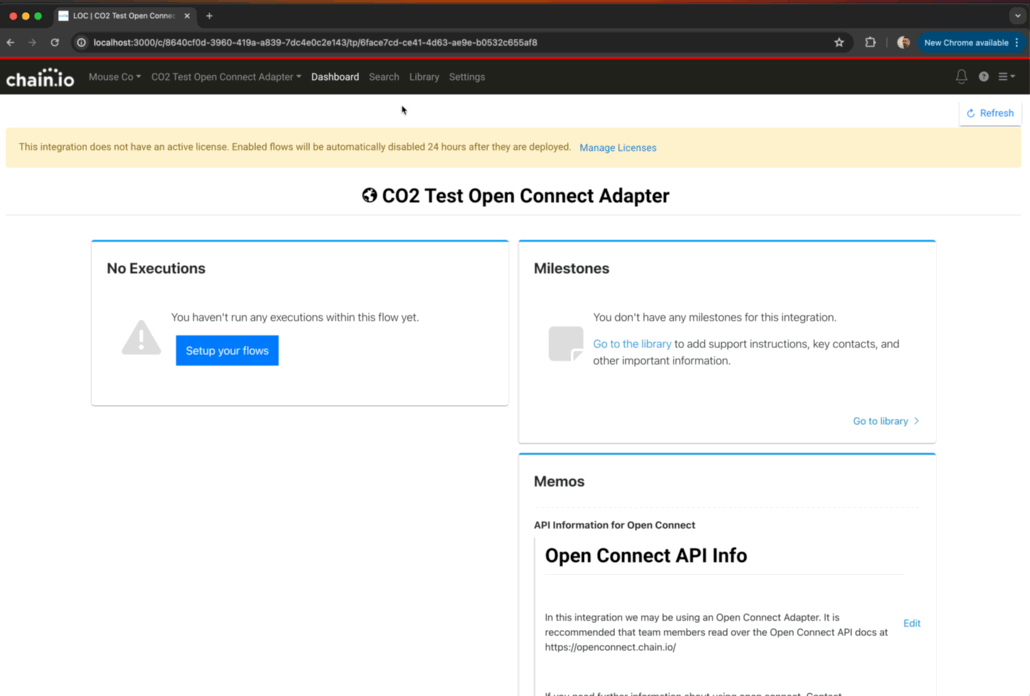The width and height of the screenshot is (1030, 696).
Task: Click the address bar URL
Action: tap(315, 43)
